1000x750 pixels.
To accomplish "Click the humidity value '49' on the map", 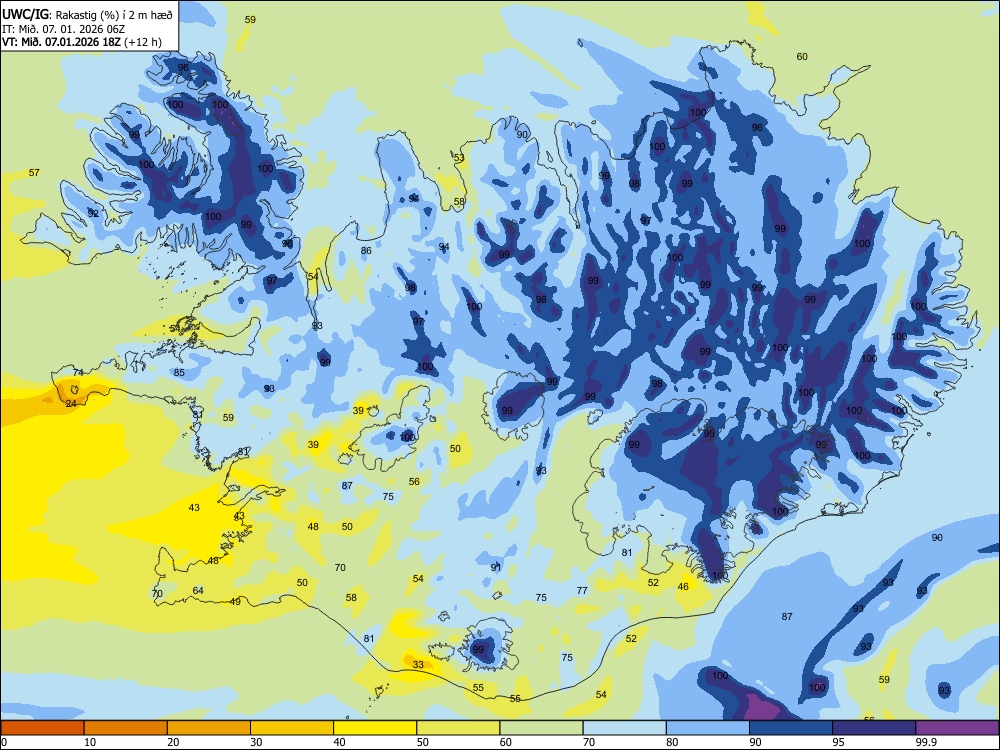I will click(x=235, y=601).
